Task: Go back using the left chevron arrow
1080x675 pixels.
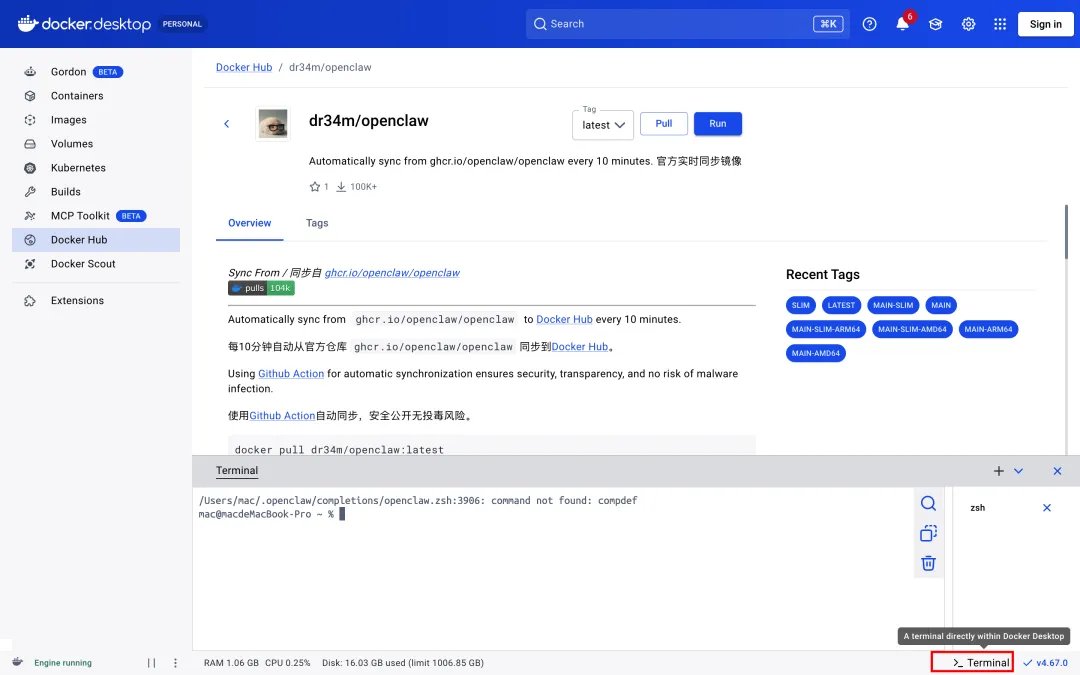Action: [x=227, y=124]
